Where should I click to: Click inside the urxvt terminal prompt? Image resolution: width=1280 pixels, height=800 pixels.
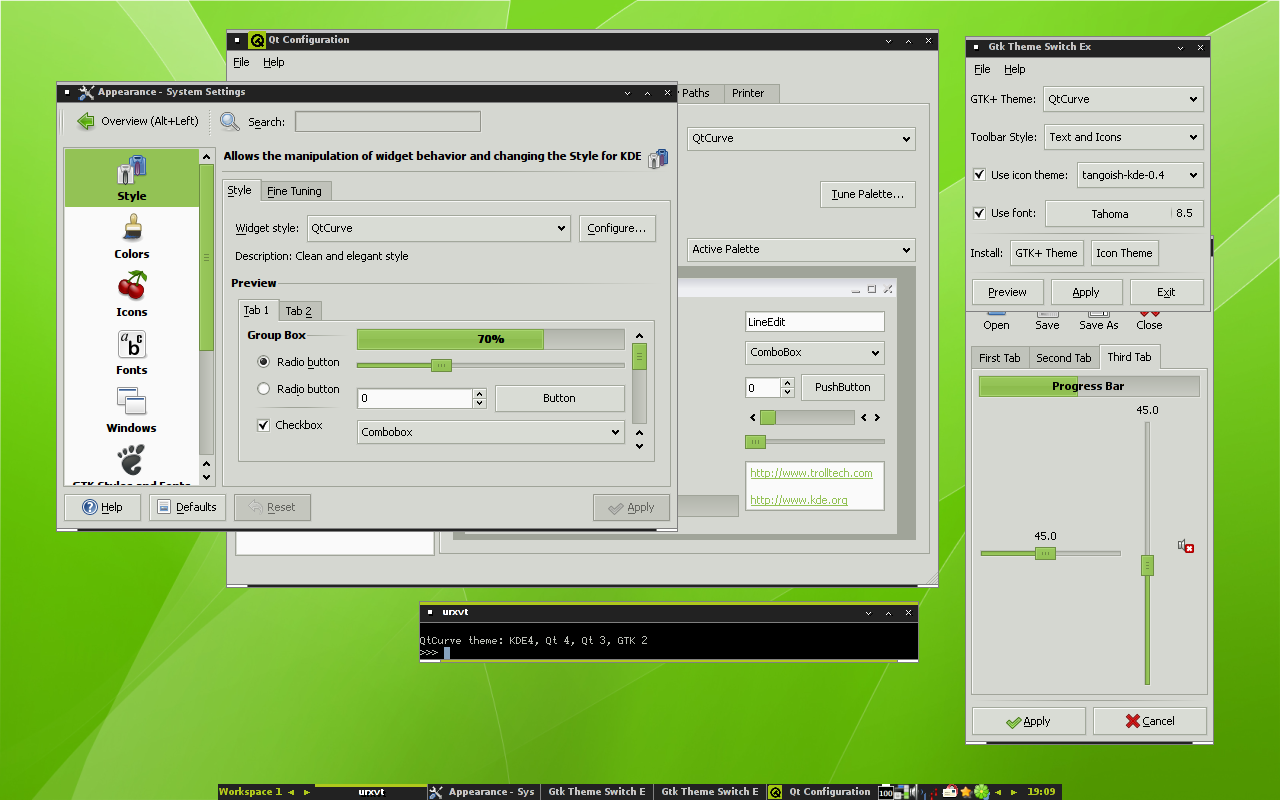click(447, 652)
